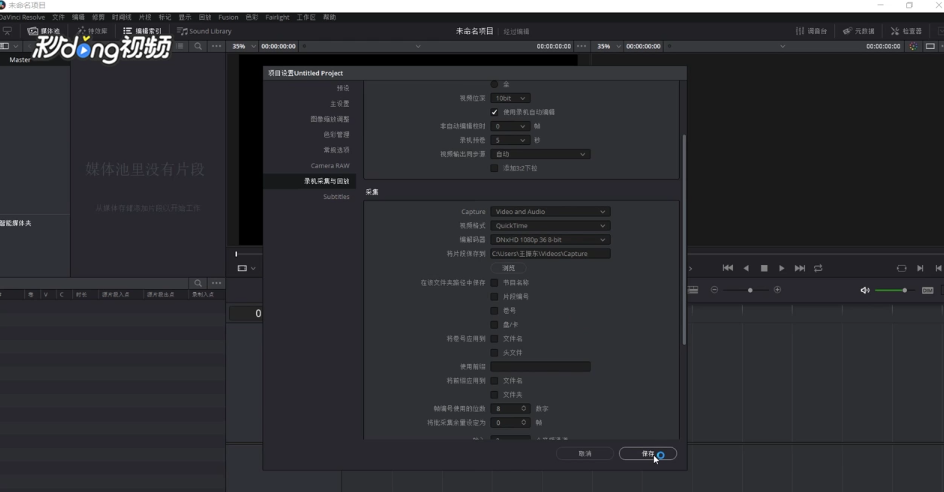Click the project settings dialog scrollbar
This screenshot has height=492, width=944.
coord(684,239)
